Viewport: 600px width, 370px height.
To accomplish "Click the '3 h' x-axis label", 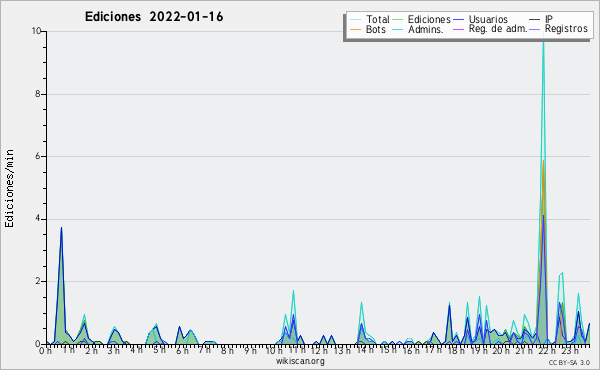I will click(x=114, y=351).
